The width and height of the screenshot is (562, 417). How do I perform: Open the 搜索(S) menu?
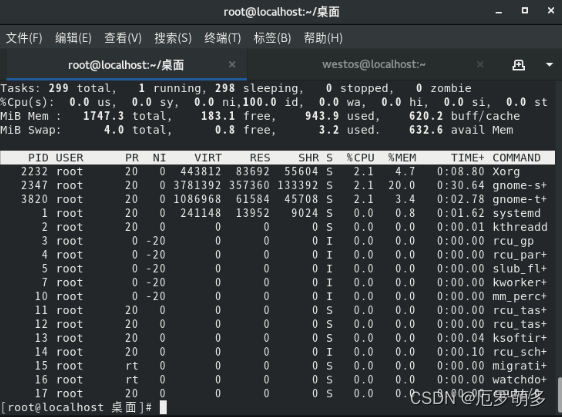click(173, 38)
